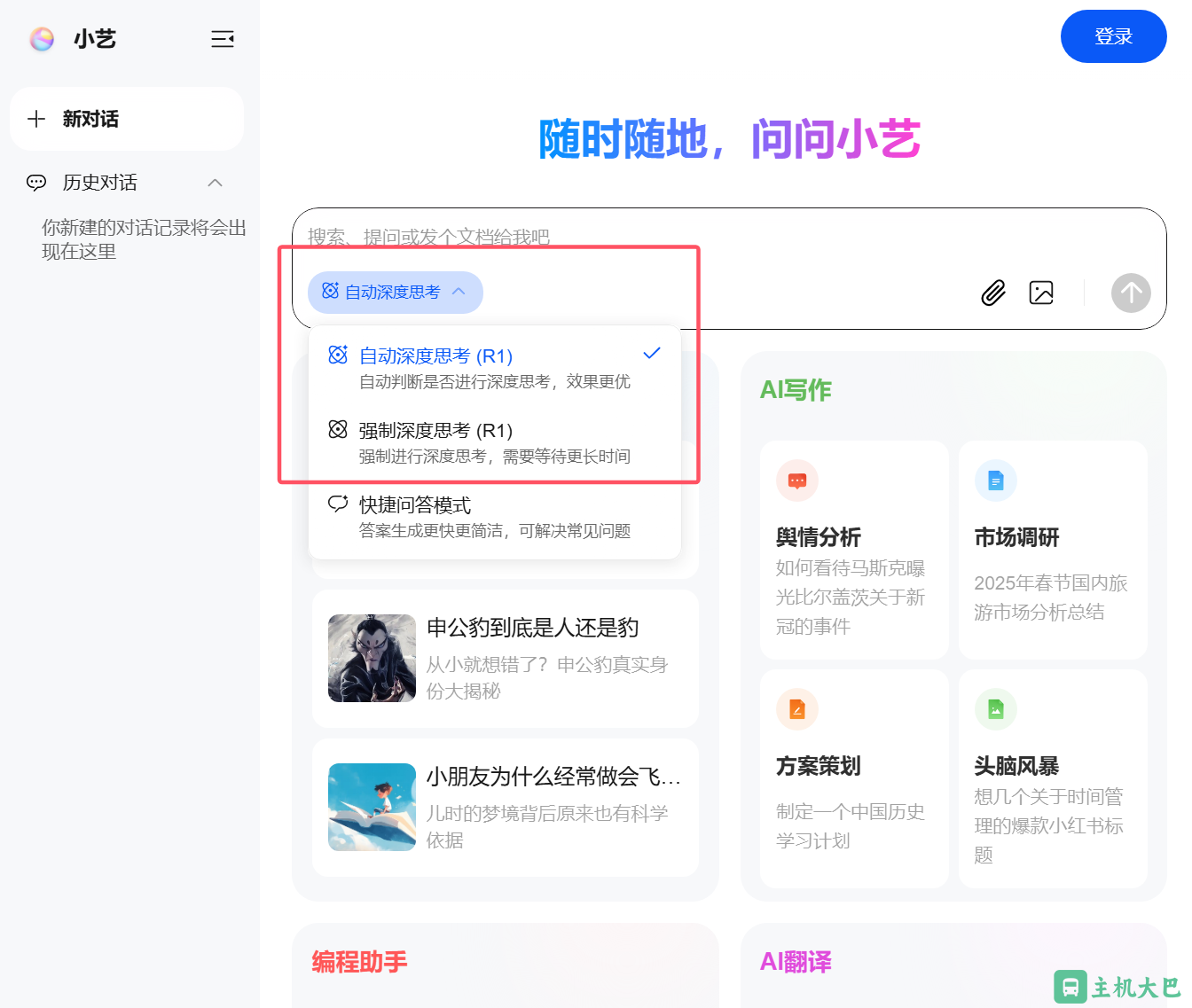Click the flying book child thumbnail
Viewport: 1192px width, 1008px height.
click(372, 807)
